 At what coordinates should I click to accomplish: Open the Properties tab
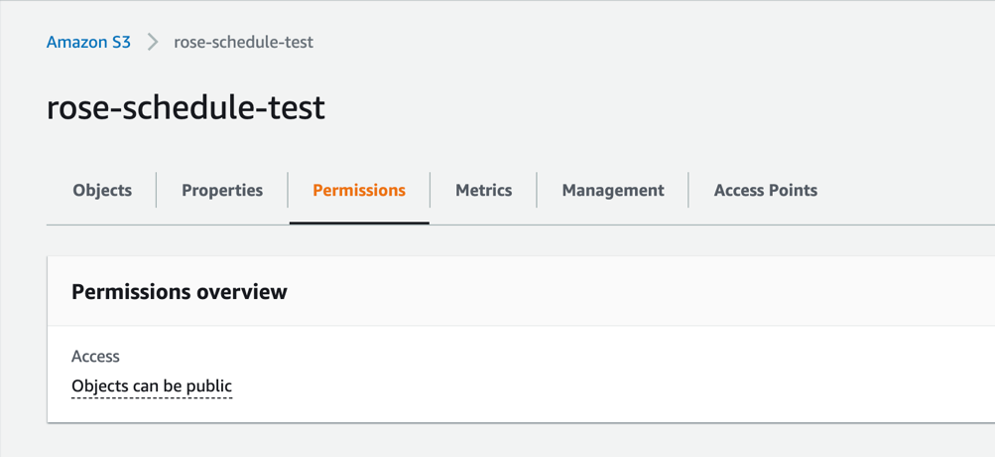[222, 190]
